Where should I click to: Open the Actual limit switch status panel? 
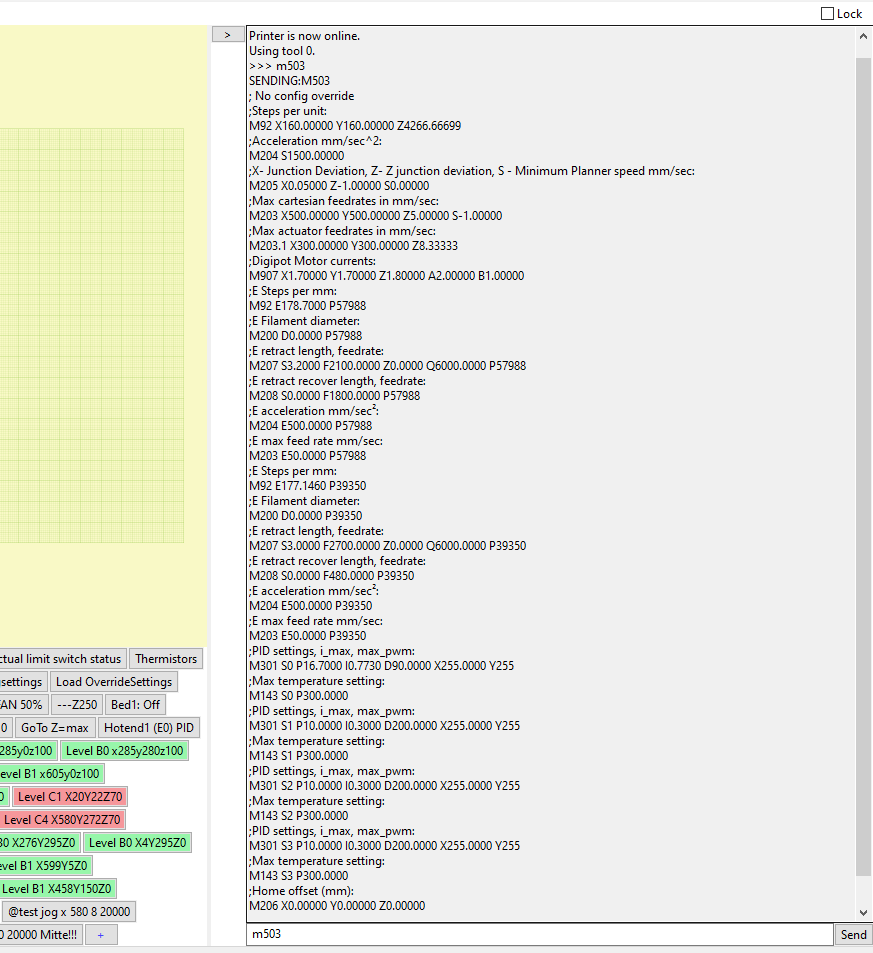click(62, 658)
